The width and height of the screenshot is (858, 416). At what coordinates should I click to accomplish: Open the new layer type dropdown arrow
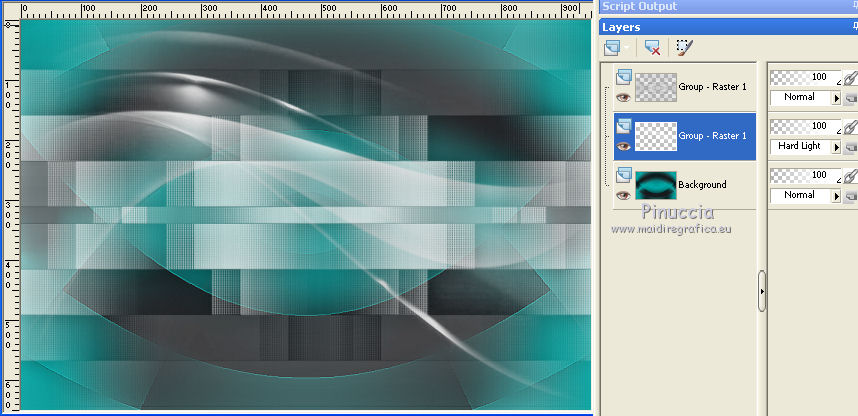627,48
